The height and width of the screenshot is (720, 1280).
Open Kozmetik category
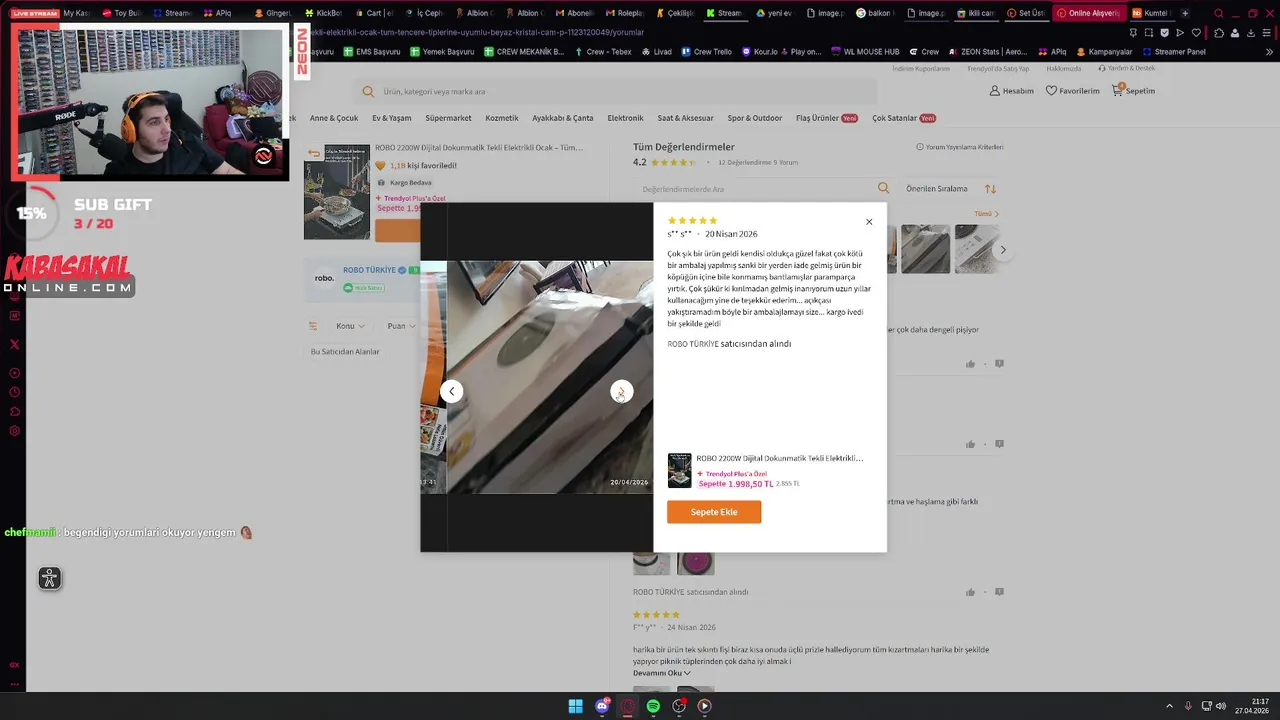pyautogui.click(x=502, y=118)
